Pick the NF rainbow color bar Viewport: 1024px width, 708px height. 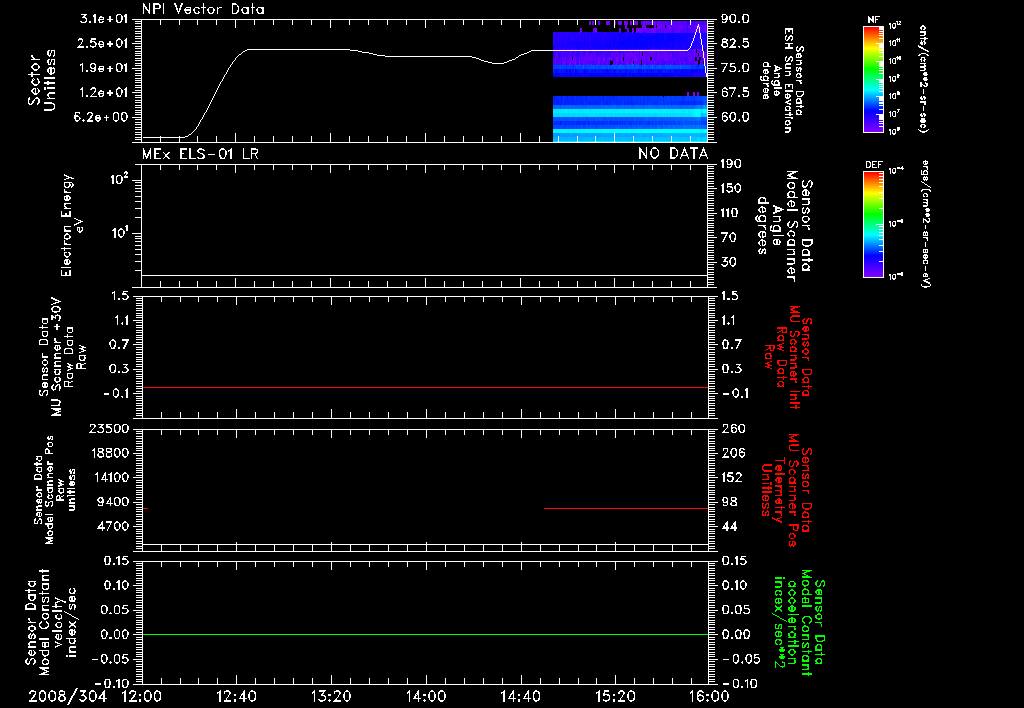point(874,78)
